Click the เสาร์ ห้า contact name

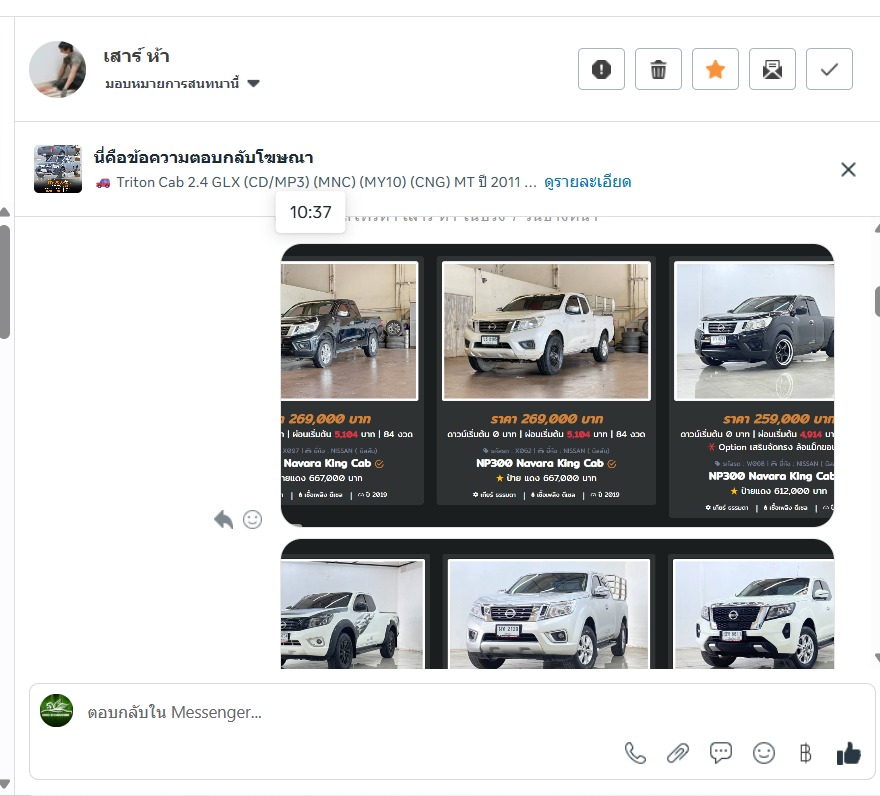point(136,56)
